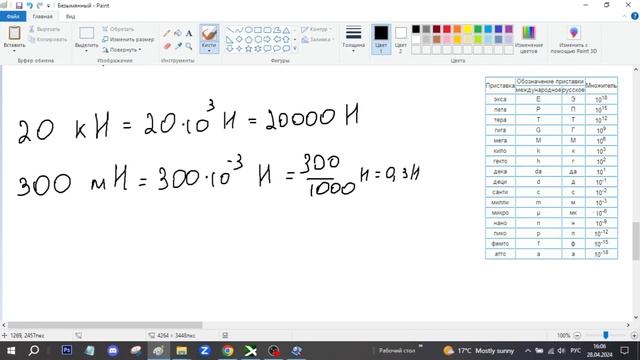Open Paste (Вставить) dropdown arrow
This screenshot has height=360, width=640.
[x=14, y=51]
